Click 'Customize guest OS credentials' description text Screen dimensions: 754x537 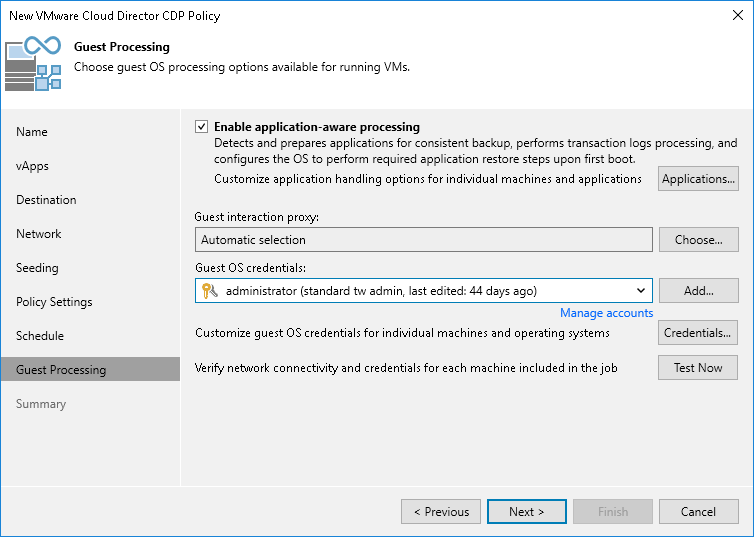coord(402,333)
